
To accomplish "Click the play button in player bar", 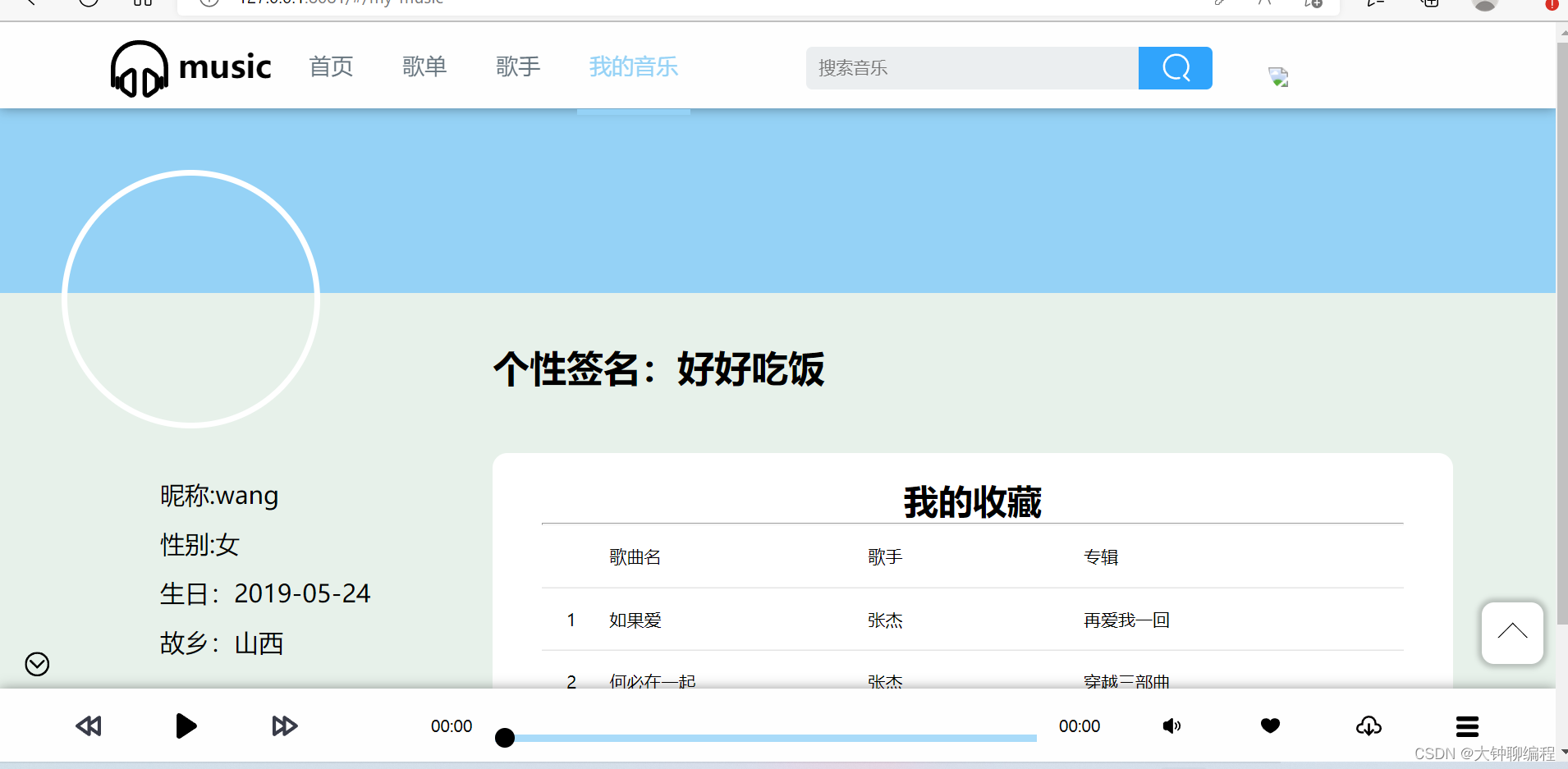I will 186,726.
